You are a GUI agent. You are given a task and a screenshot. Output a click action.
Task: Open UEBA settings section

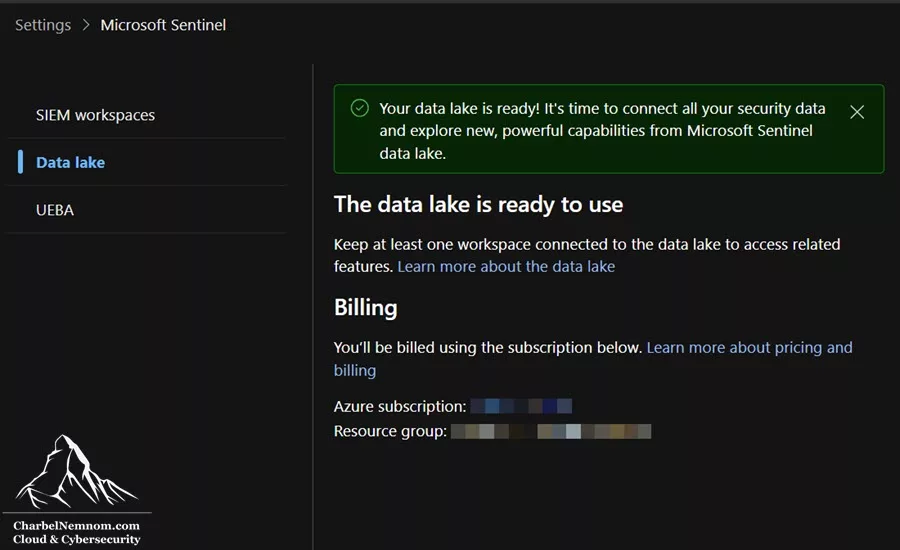(x=55, y=210)
